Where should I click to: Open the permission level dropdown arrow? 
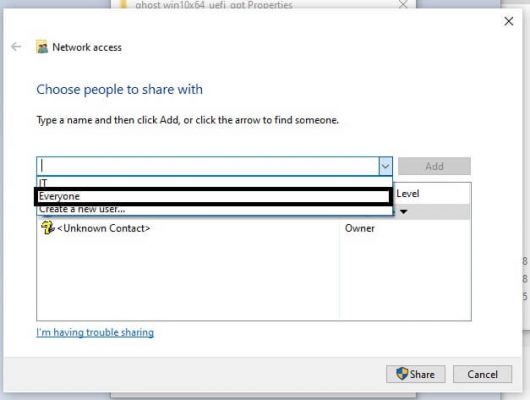tap(404, 212)
